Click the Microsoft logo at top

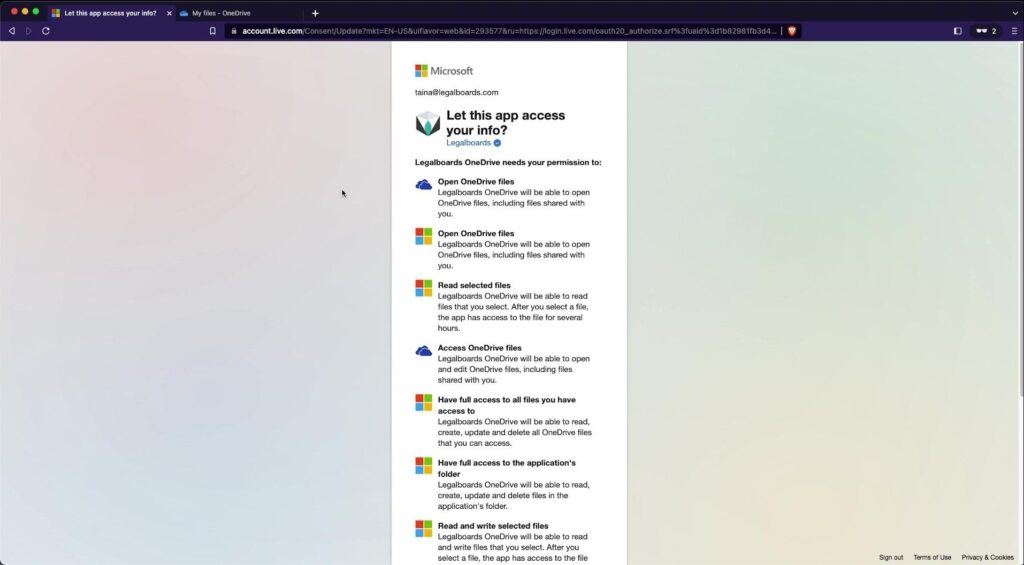pos(444,71)
